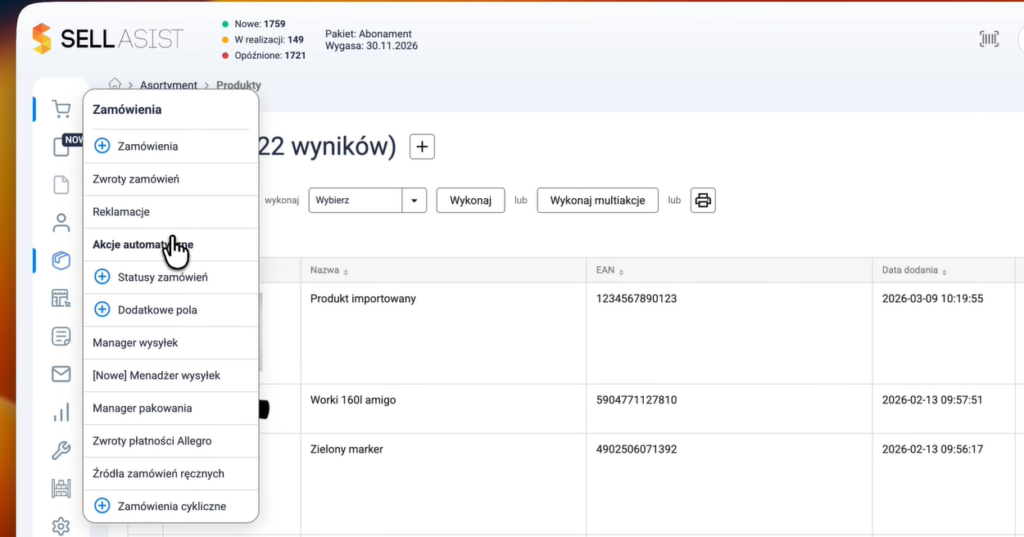The height and width of the screenshot is (537, 1024).
Task: Expand Dodatkowe pola plus icon
Action: pyautogui.click(x=101, y=310)
